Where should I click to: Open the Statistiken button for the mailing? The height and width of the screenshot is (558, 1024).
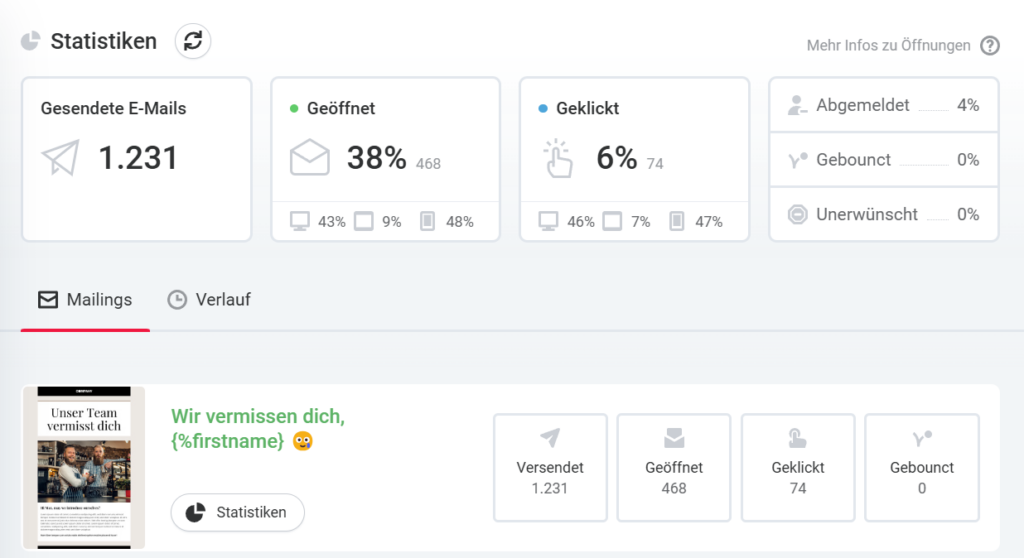tap(238, 512)
